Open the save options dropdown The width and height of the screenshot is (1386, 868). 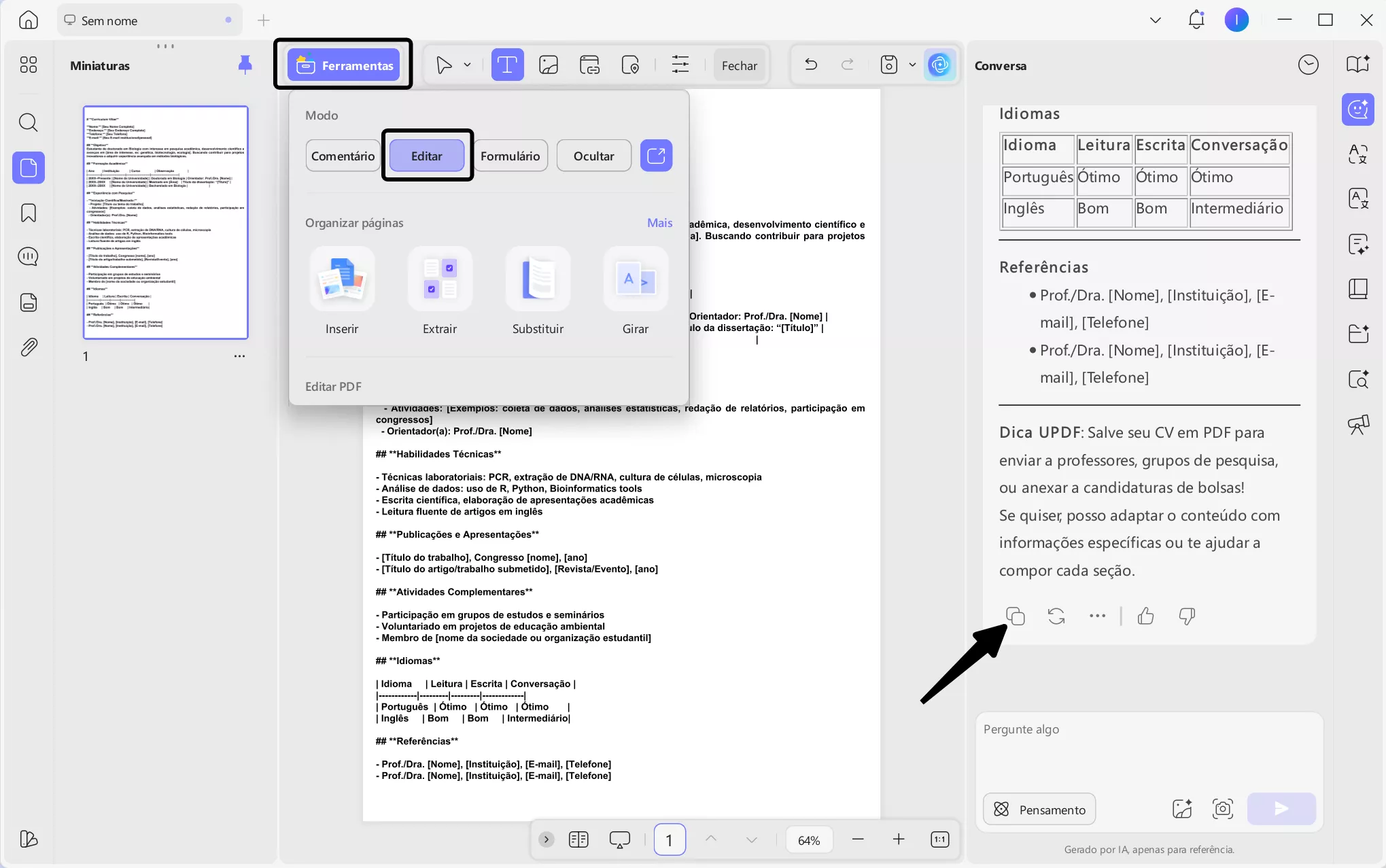pyautogui.click(x=913, y=65)
